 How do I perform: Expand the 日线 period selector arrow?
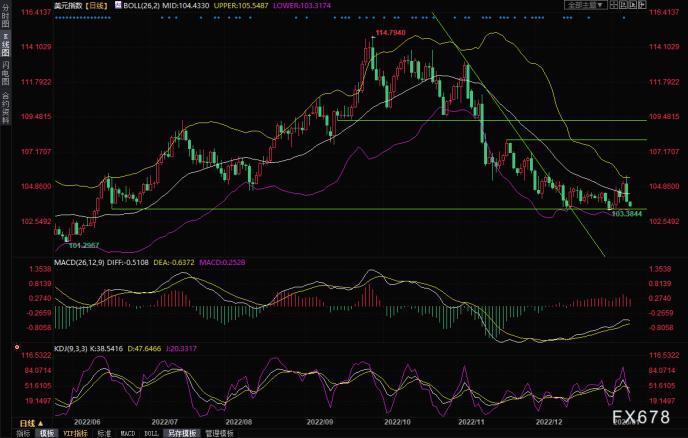(40, 423)
